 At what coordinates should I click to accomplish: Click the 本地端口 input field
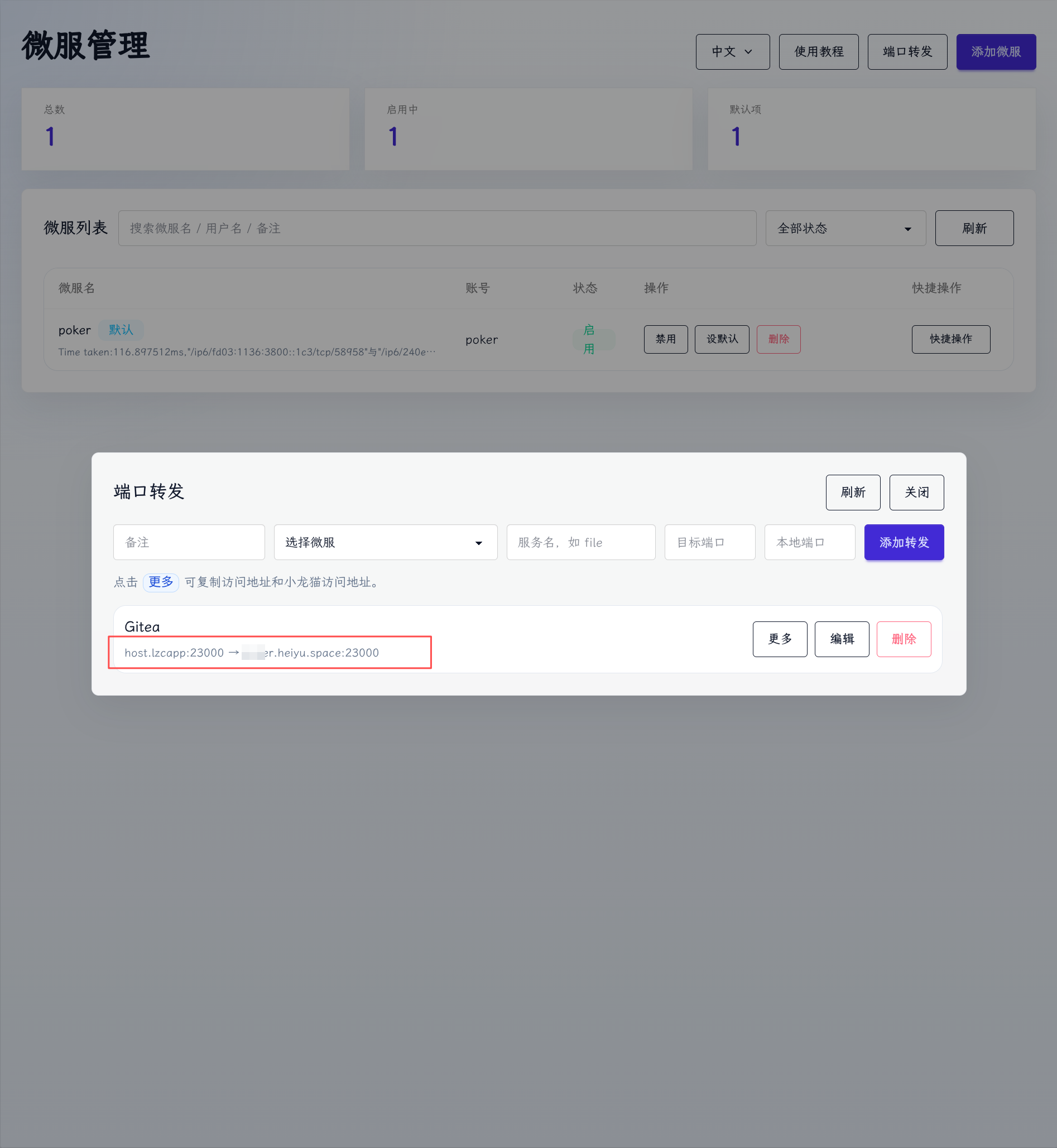(x=809, y=542)
